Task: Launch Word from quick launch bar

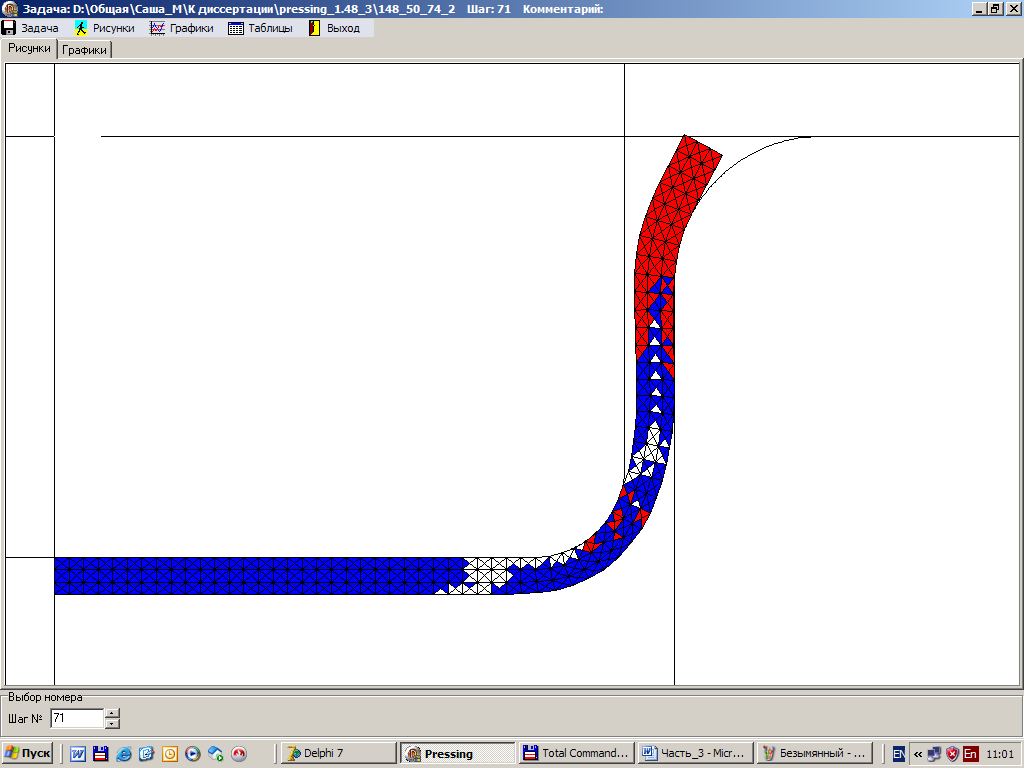Action: (x=77, y=753)
